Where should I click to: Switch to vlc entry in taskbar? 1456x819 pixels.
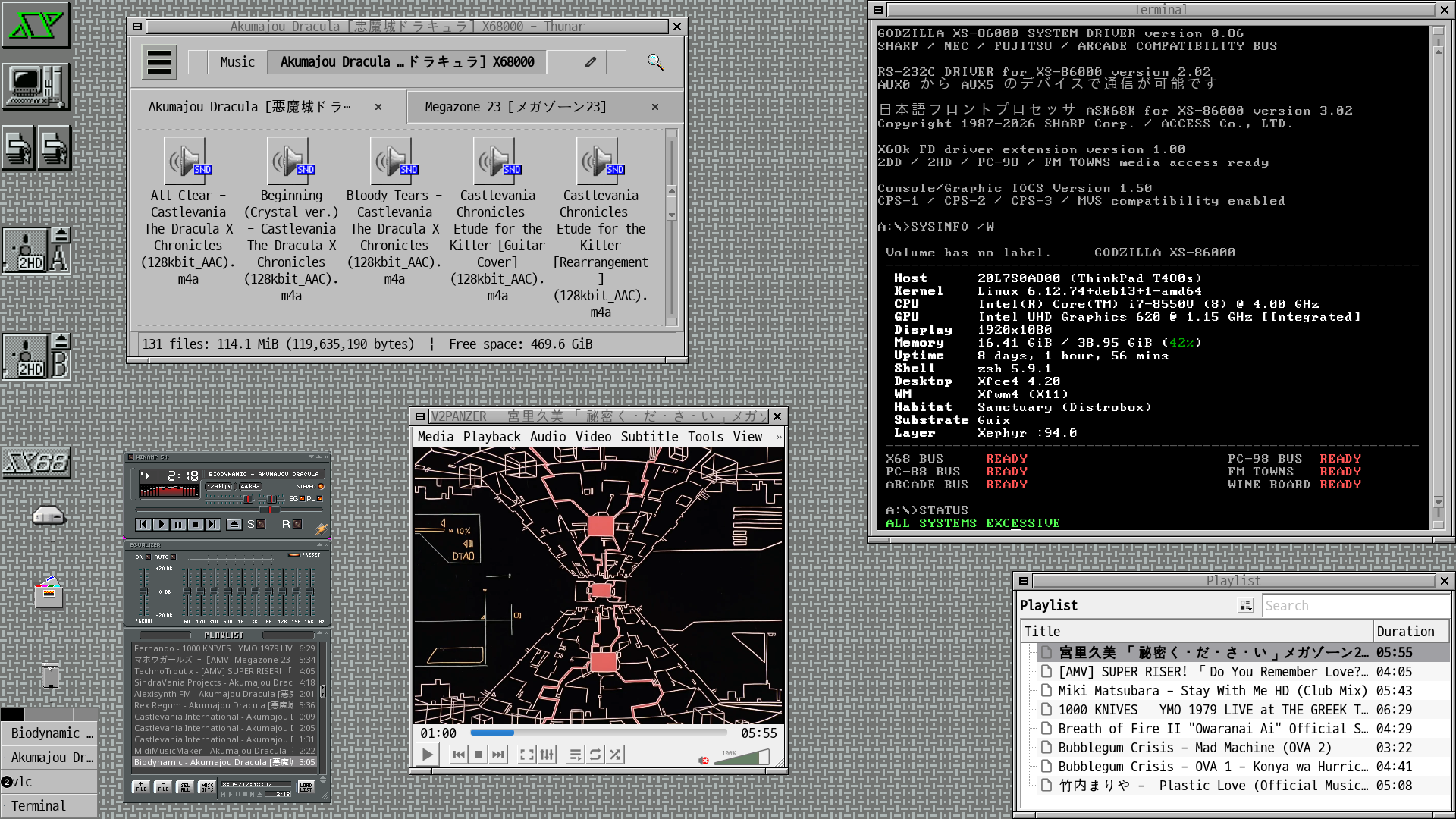49,782
